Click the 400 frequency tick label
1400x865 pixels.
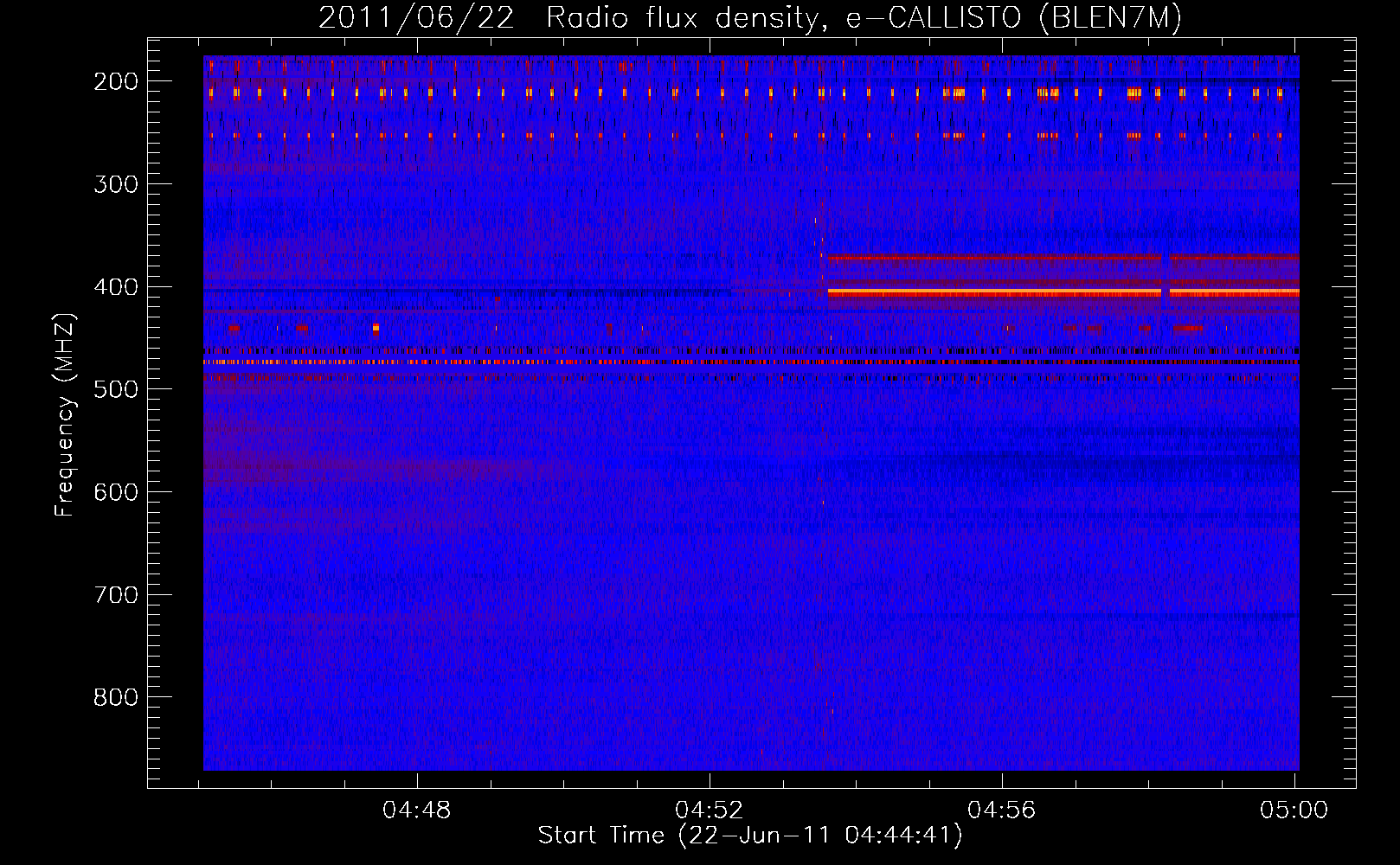coord(116,287)
